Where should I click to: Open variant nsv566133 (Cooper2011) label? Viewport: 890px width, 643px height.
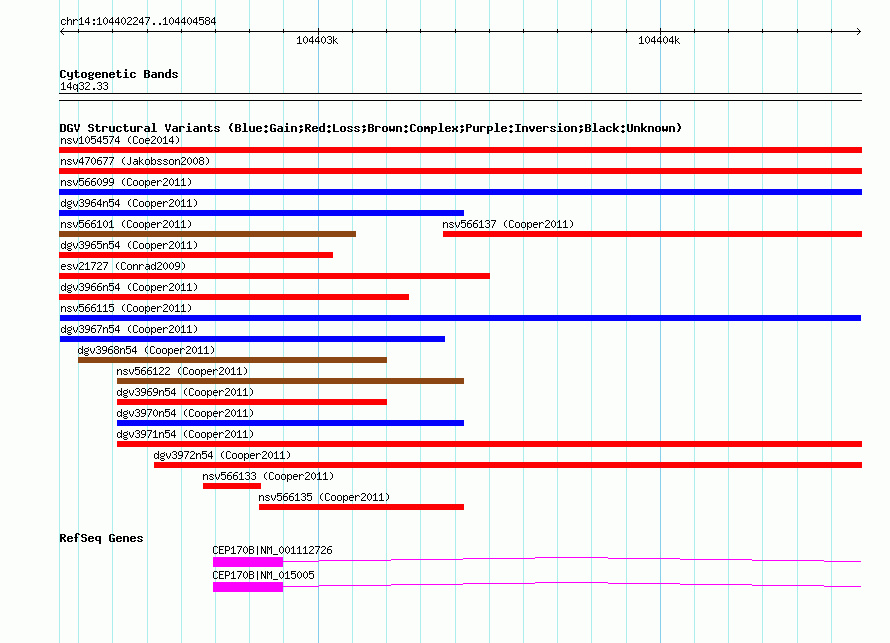[268, 476]
